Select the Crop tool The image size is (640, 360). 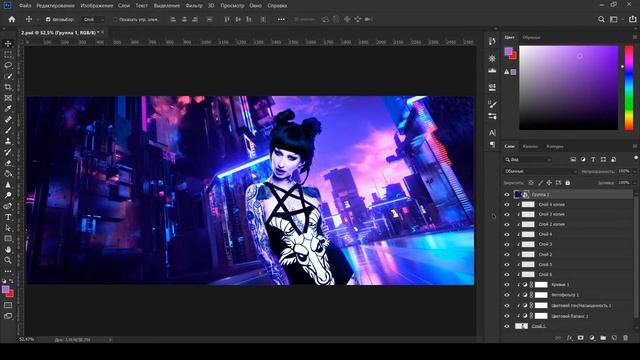pyautogui.click(x=8, y=87)
